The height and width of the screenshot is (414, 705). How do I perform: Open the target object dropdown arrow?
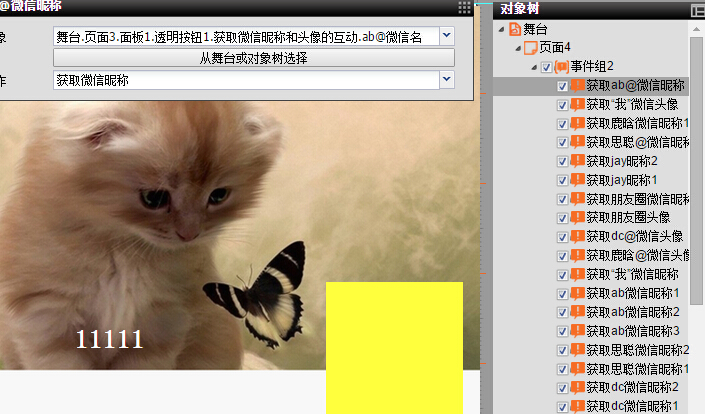coord(446,36)
